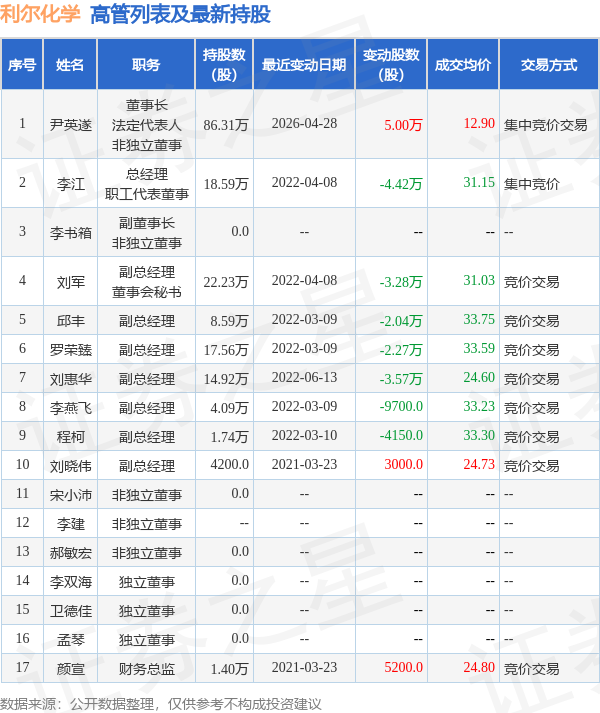Click the 高管列表及最新持股 title
600x713 pixels.
pos(180,14)
